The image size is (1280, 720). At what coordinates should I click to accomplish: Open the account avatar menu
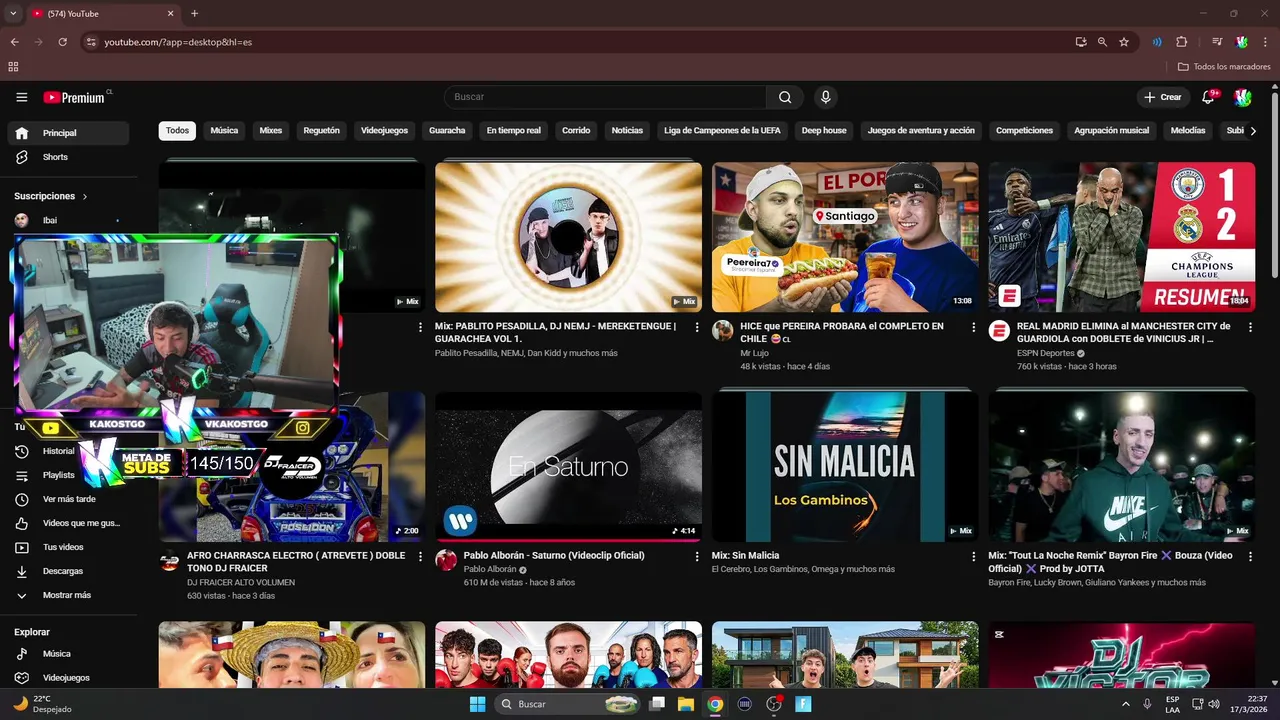click(1243, 97)
